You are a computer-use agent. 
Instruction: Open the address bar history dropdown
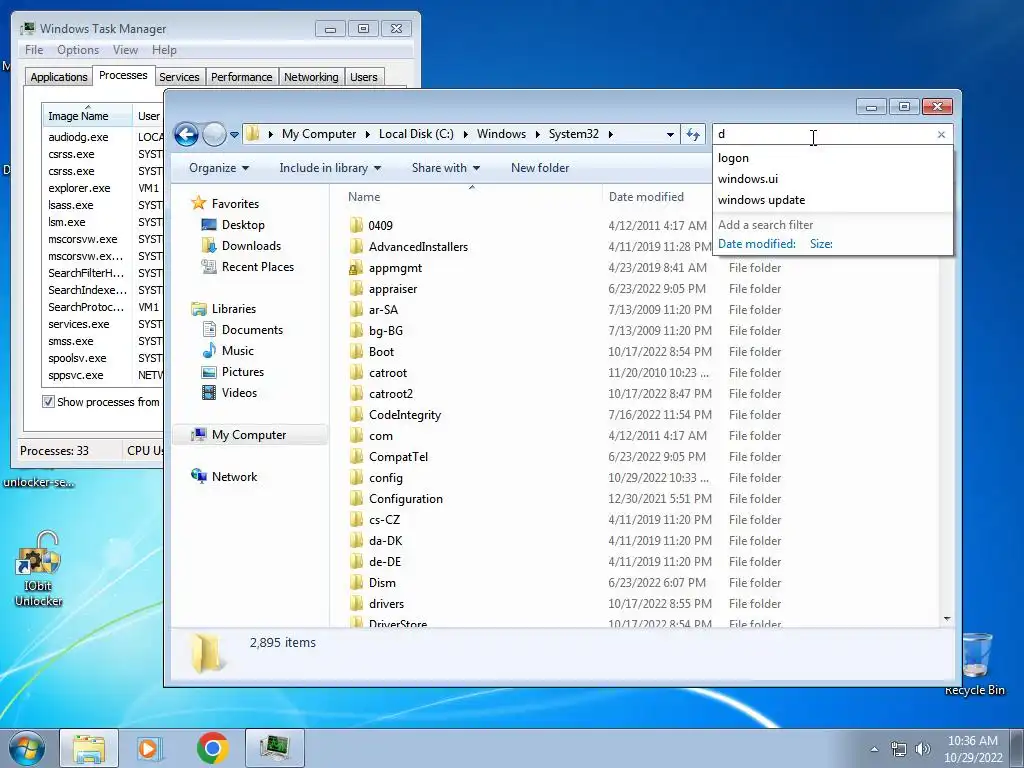pyautogui.click(x=670, y=135)
